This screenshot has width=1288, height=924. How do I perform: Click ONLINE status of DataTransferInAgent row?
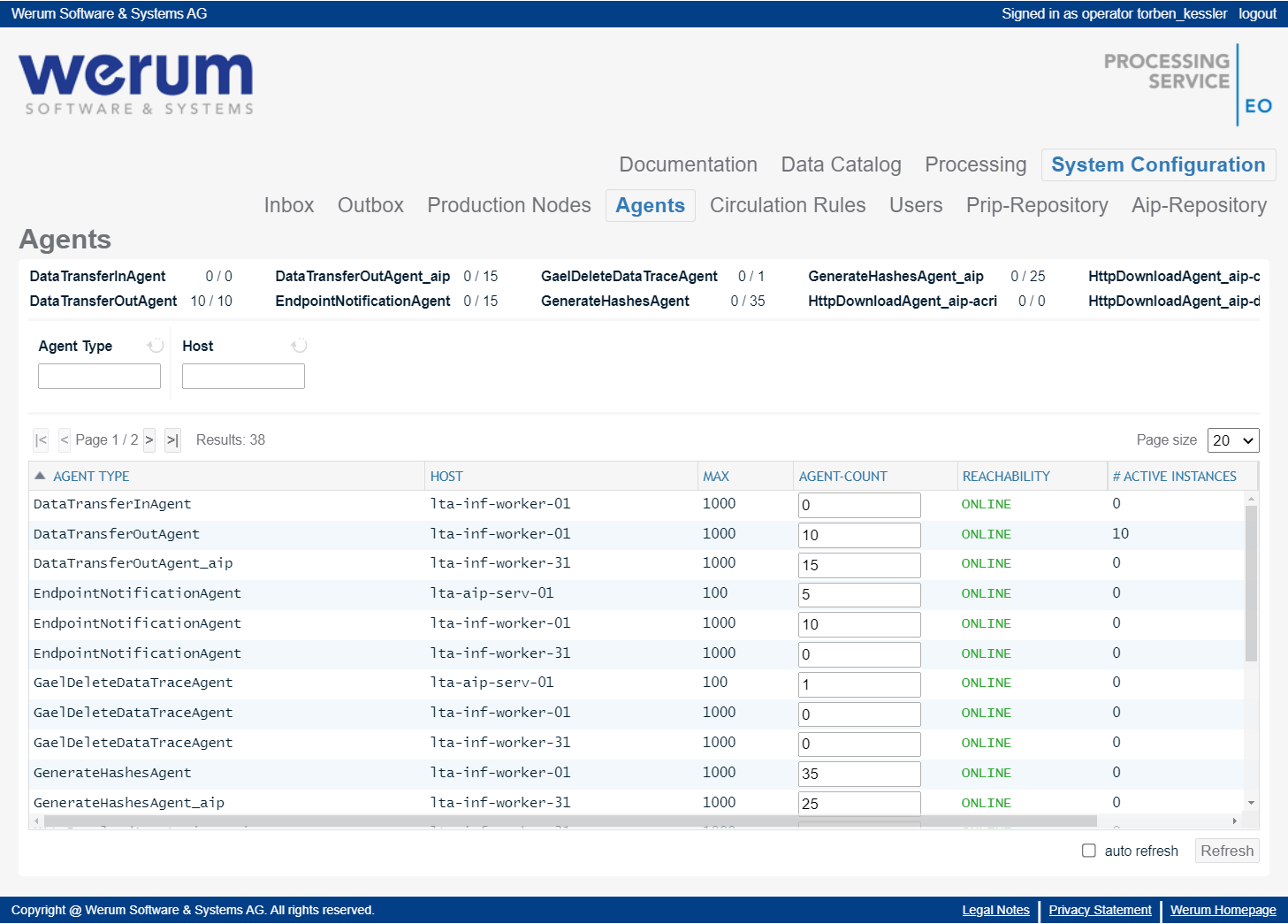pos(987,504)
